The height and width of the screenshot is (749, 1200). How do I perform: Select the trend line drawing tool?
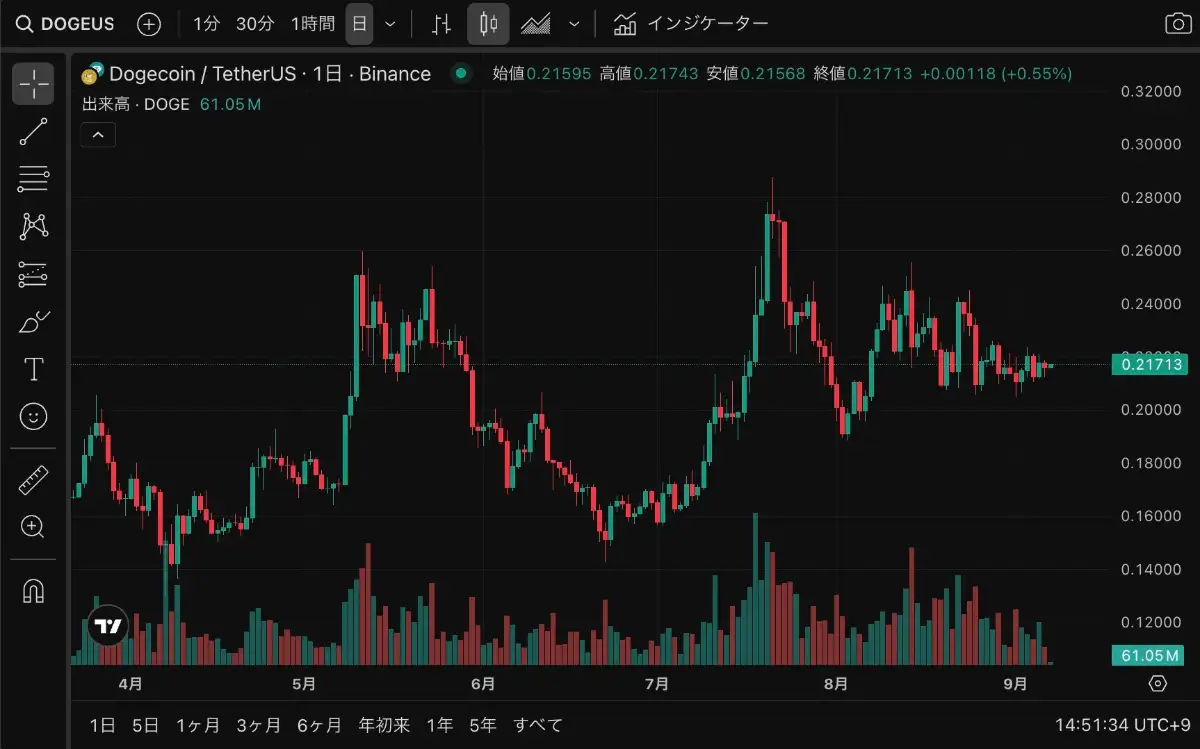tap(33, 131)
